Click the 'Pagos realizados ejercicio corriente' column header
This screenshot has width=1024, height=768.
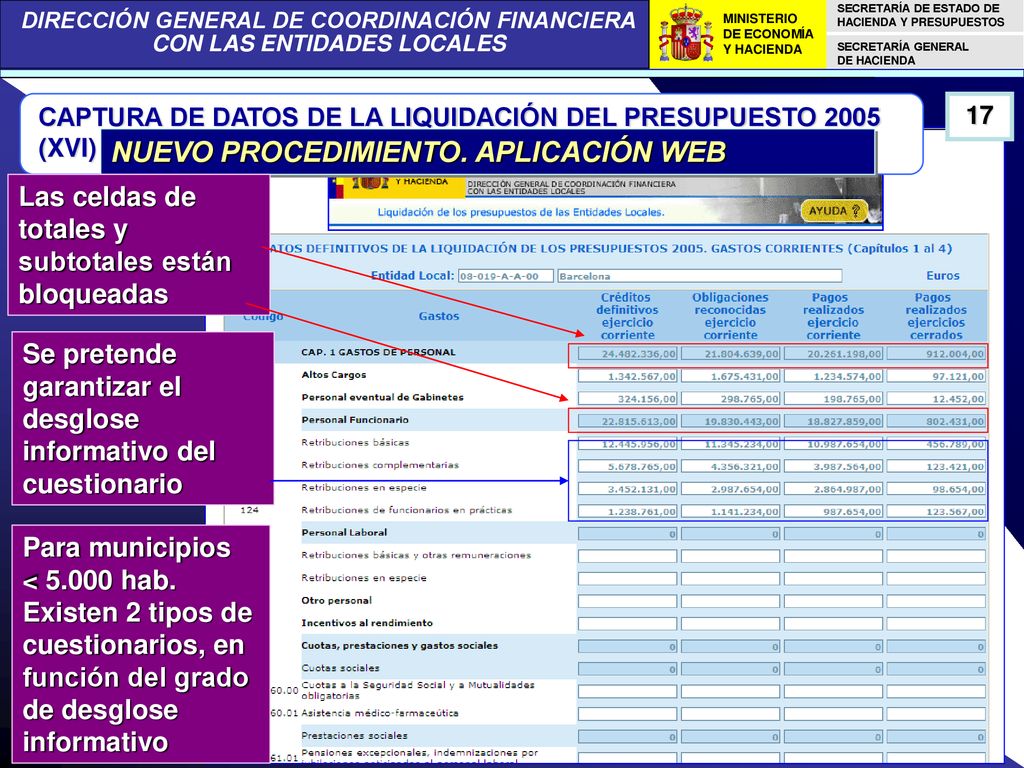(x=833, y=316)
